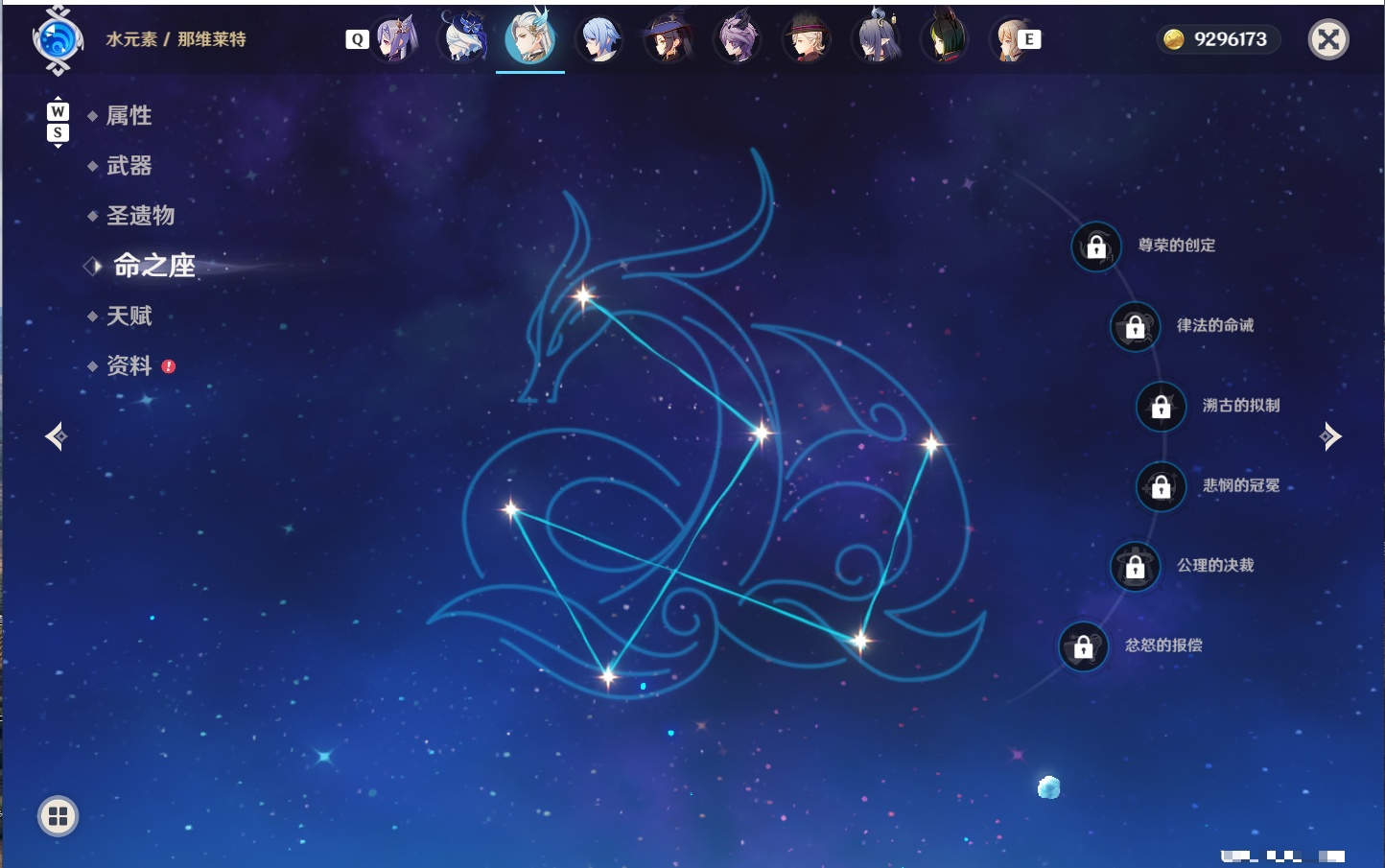Click the lock icon for 溯古的拟制
Screen dimensions: 1385x868
(1162, 406)
